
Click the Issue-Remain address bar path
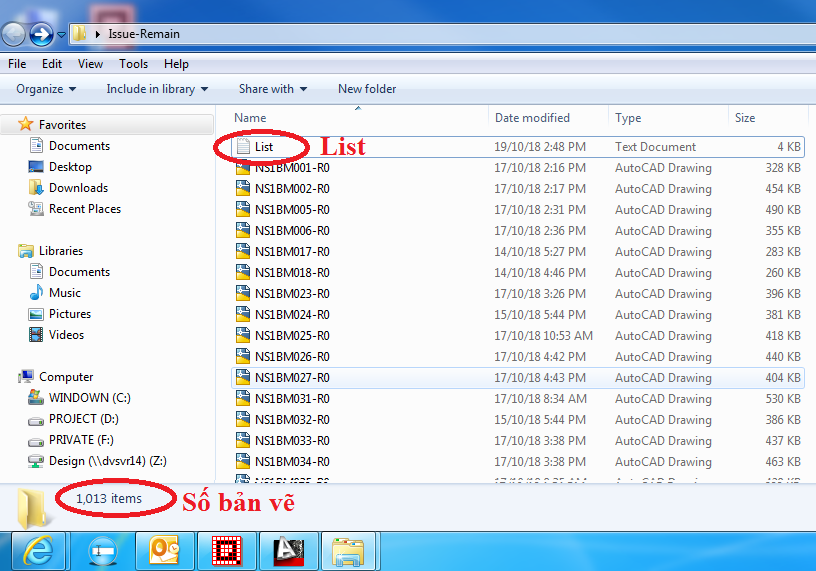point(144,34)
